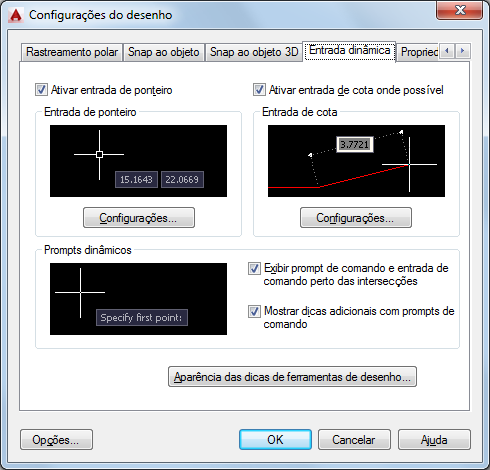The image size is (490, 470).
Task: Disable Ativar entrada de ponteiro checkbox
Action: click(x=41, y=90)
